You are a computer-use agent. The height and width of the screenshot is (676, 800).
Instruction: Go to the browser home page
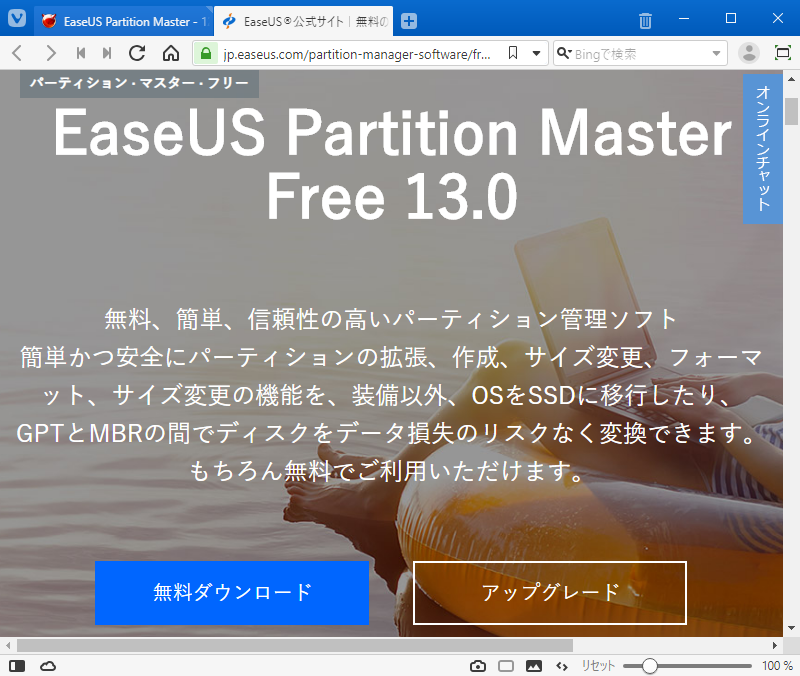(x=170, y=53)
